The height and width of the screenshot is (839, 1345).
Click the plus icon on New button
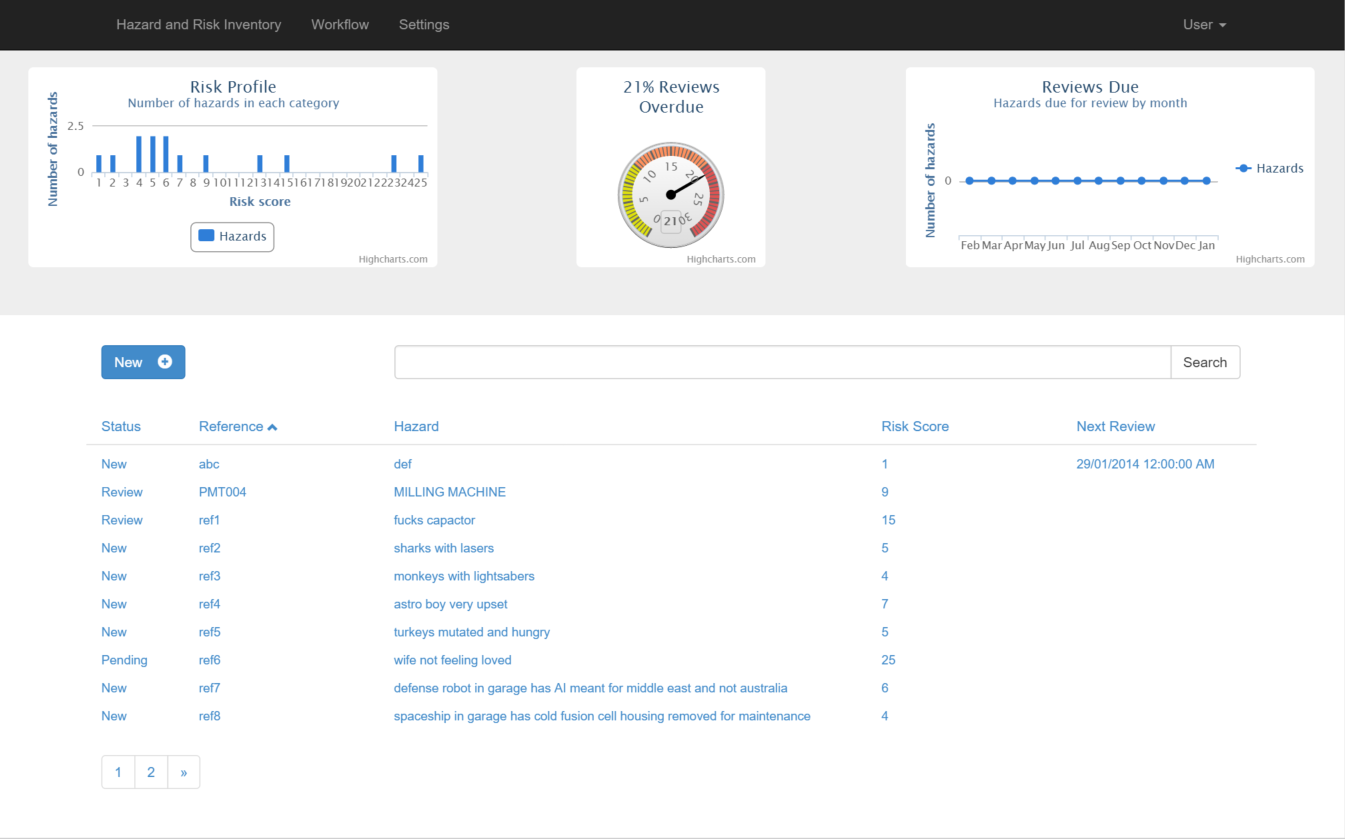[x=165, y=362]
